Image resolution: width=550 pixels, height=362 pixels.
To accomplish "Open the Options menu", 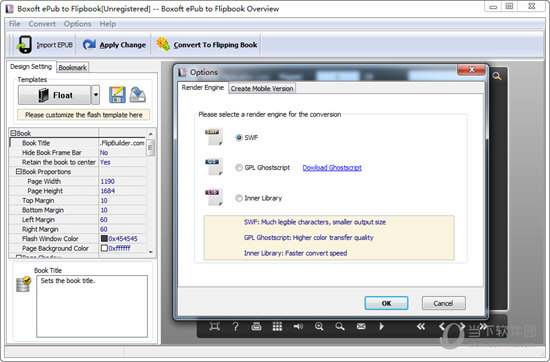I will (x=78, y=24).
